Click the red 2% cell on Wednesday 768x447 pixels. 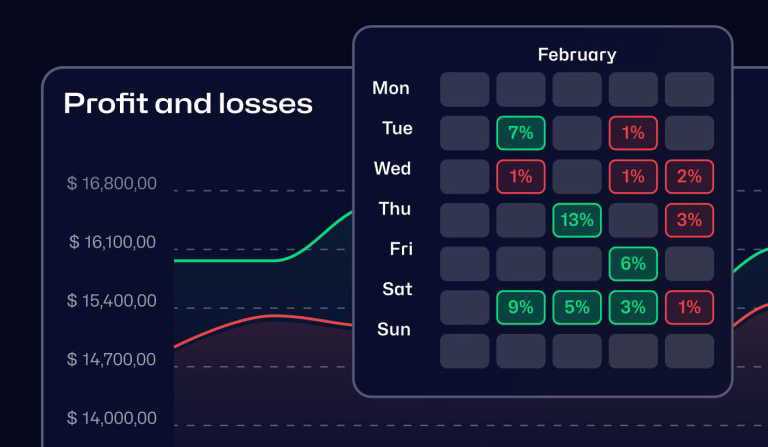pos(689,177)
